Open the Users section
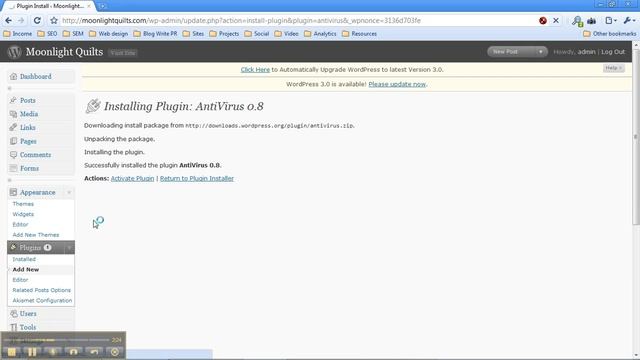 point(28,313)
